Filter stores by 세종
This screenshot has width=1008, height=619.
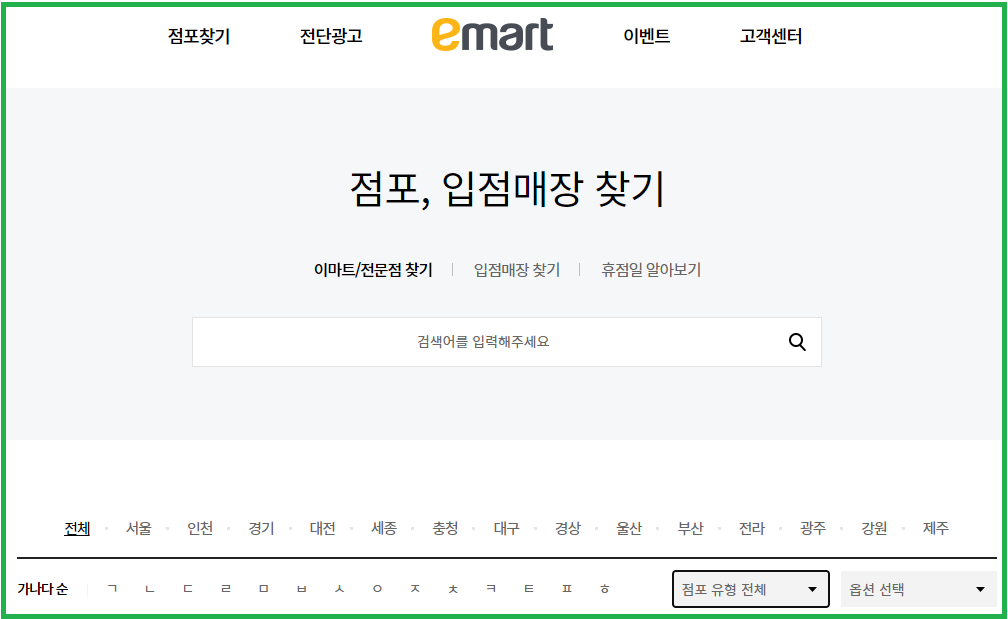(x=384, y=528)
